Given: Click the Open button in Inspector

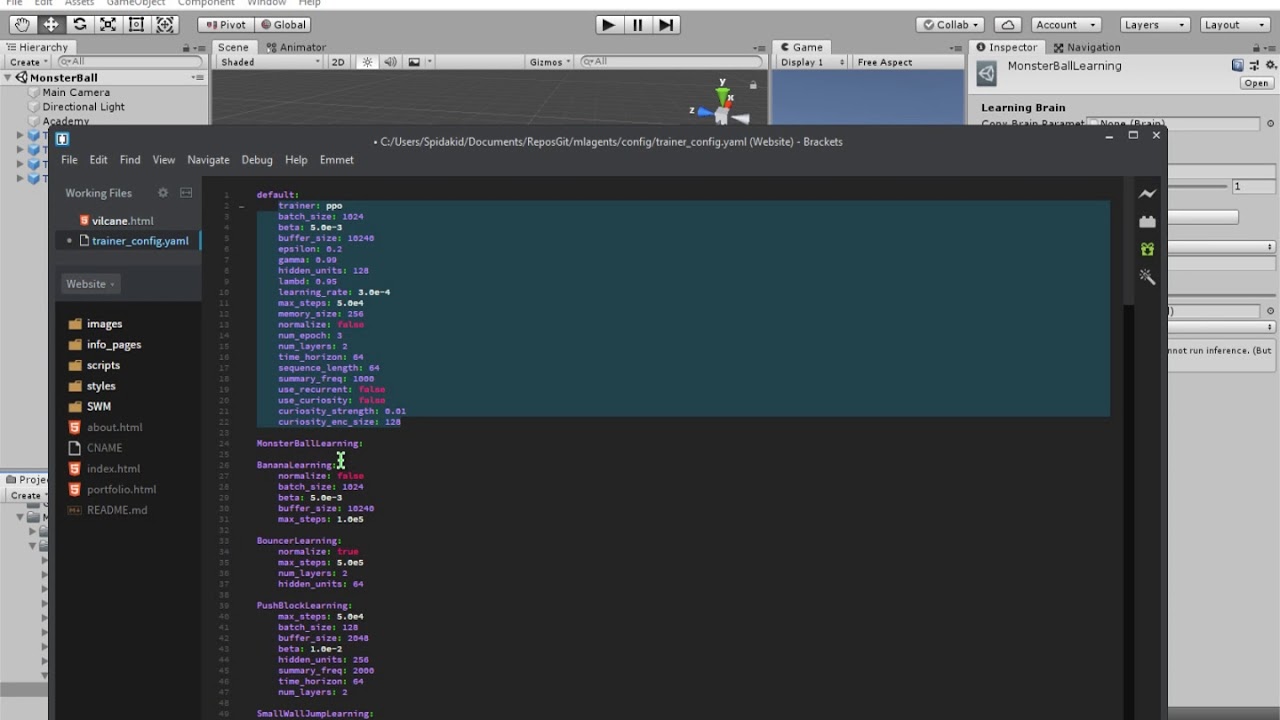Looking at the screenshot, I should [1256, 83].
